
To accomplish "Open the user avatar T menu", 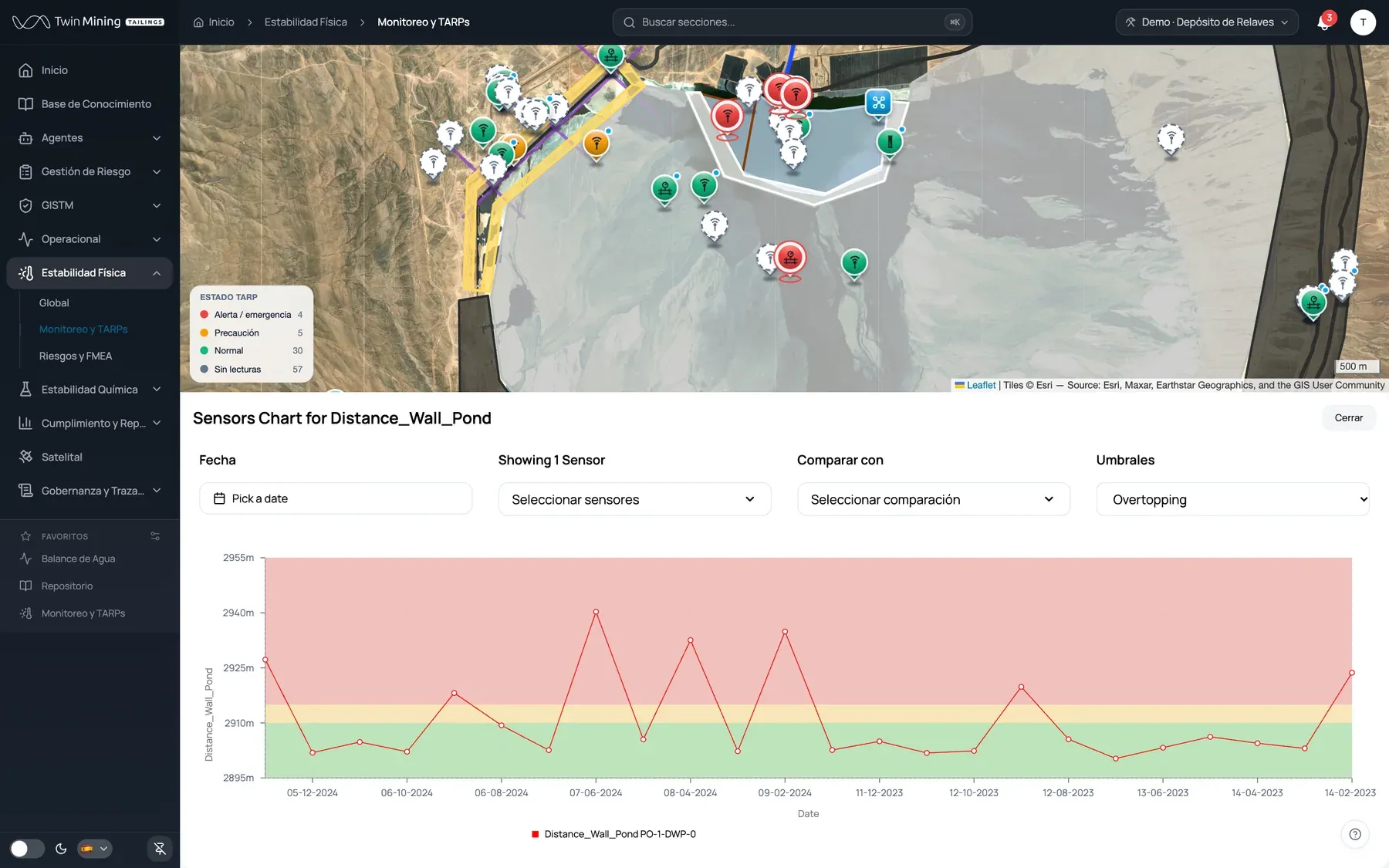I will (1363, 22).
